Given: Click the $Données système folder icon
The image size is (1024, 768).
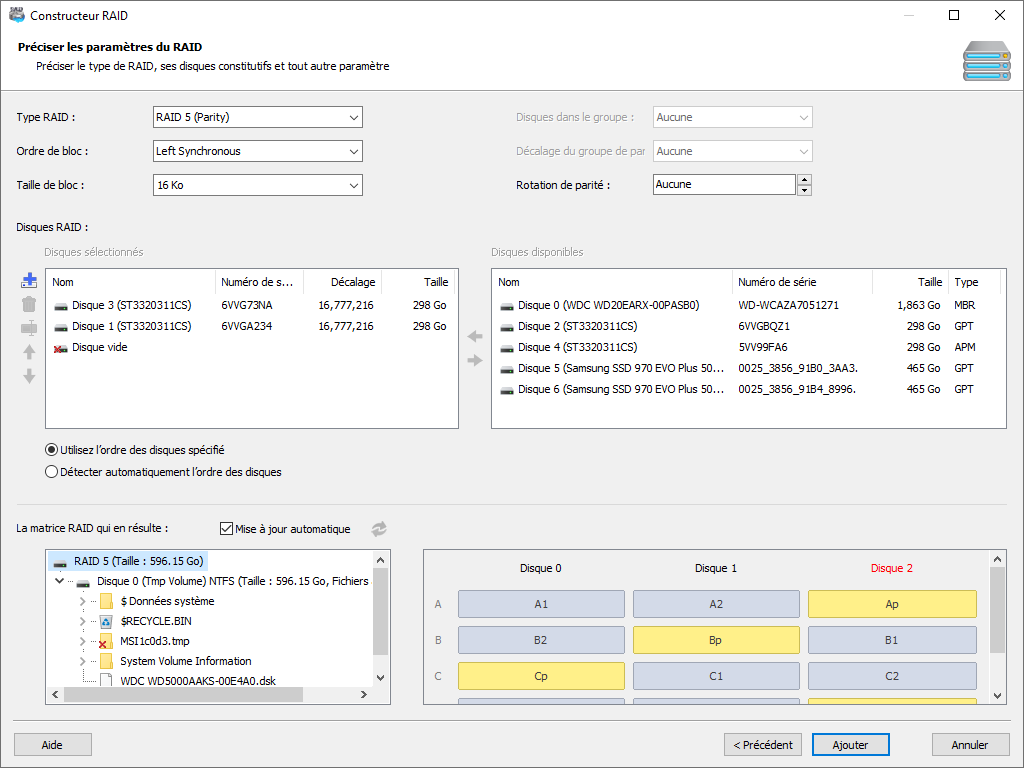Looking at the screenshot, I should click(106, 601).
